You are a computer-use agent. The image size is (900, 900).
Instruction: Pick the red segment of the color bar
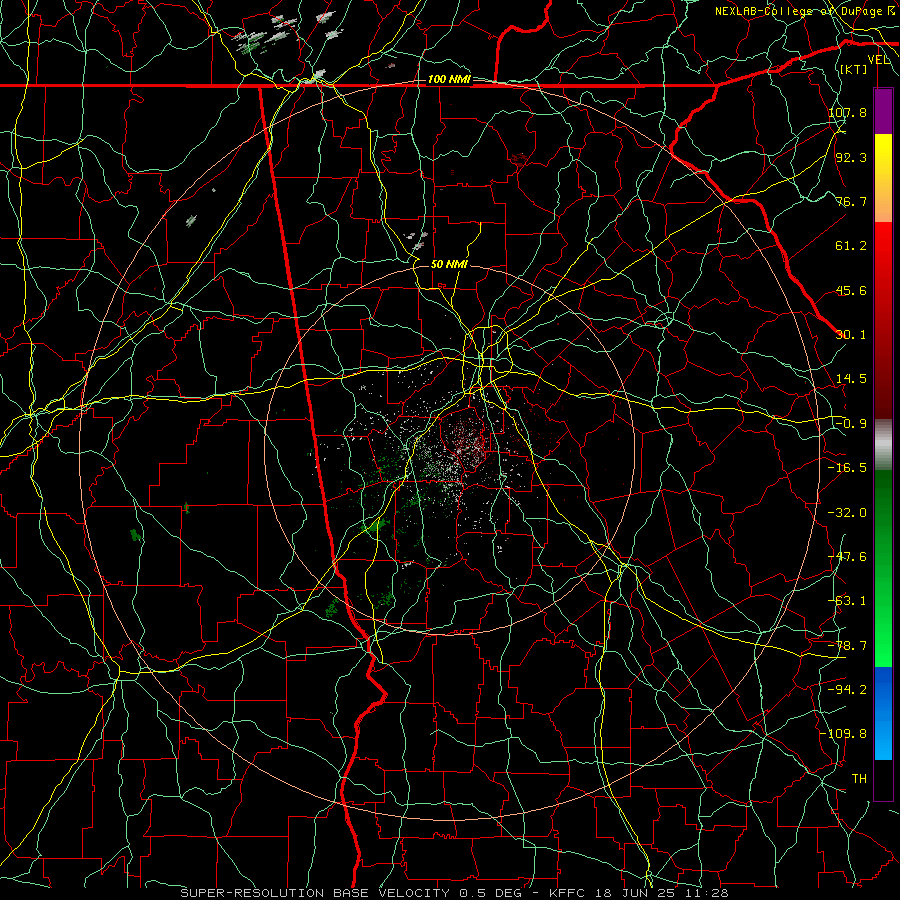click(883, 320)
